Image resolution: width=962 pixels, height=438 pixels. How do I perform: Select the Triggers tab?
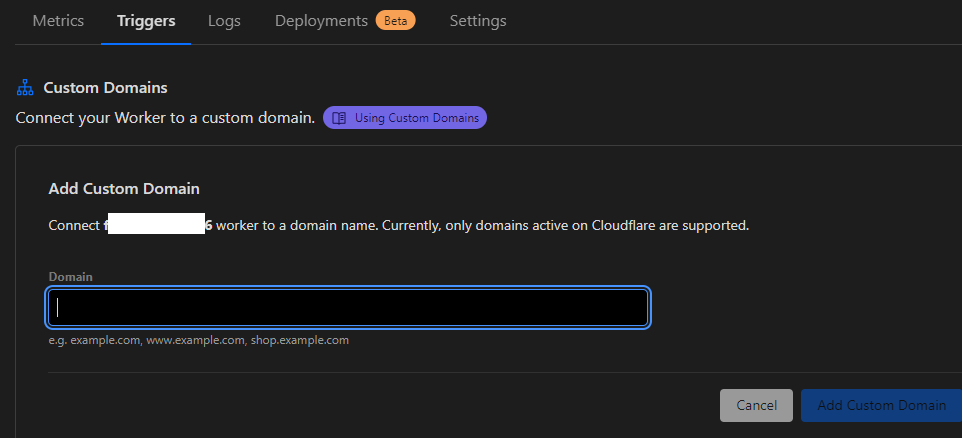[146, 20]
